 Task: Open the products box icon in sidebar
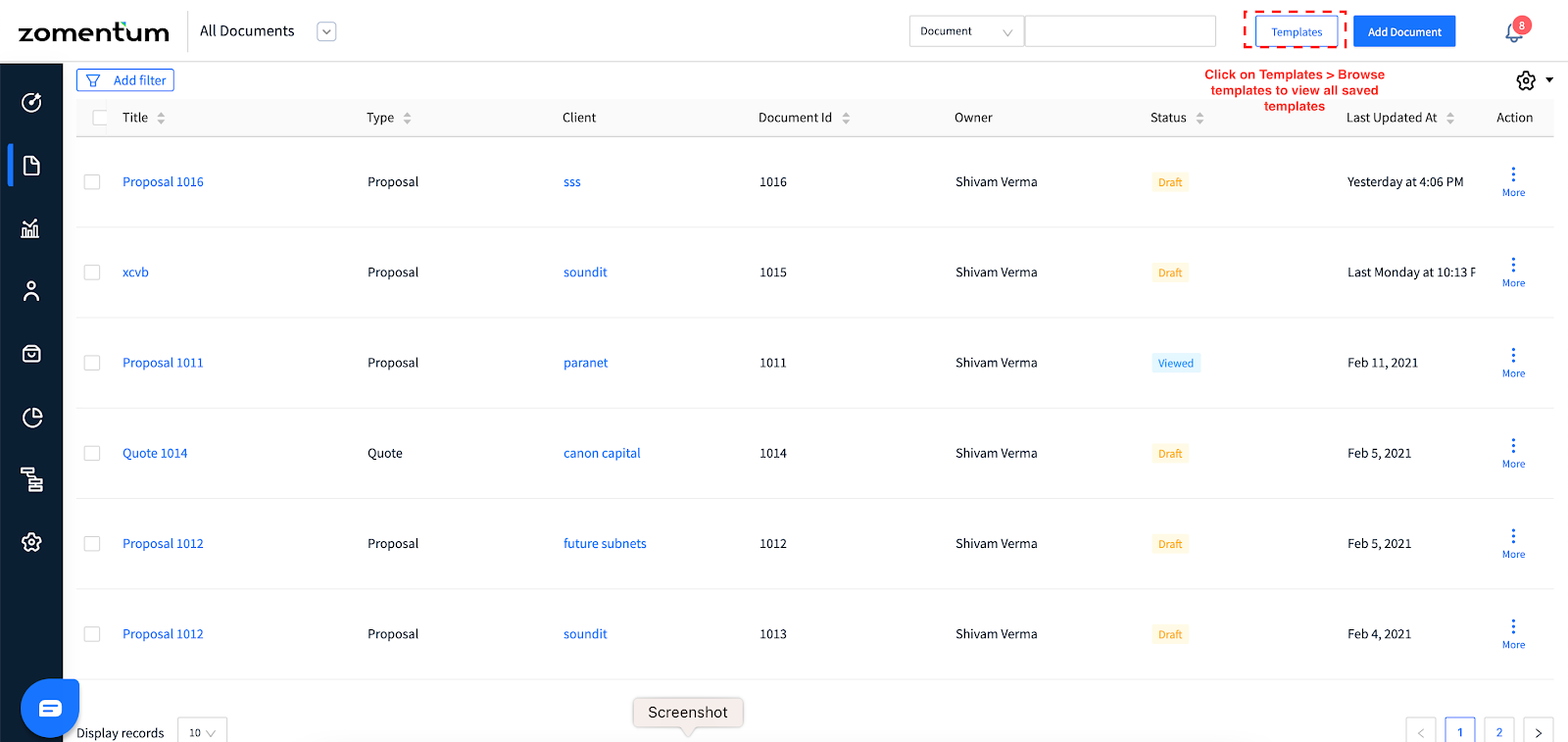31,354
